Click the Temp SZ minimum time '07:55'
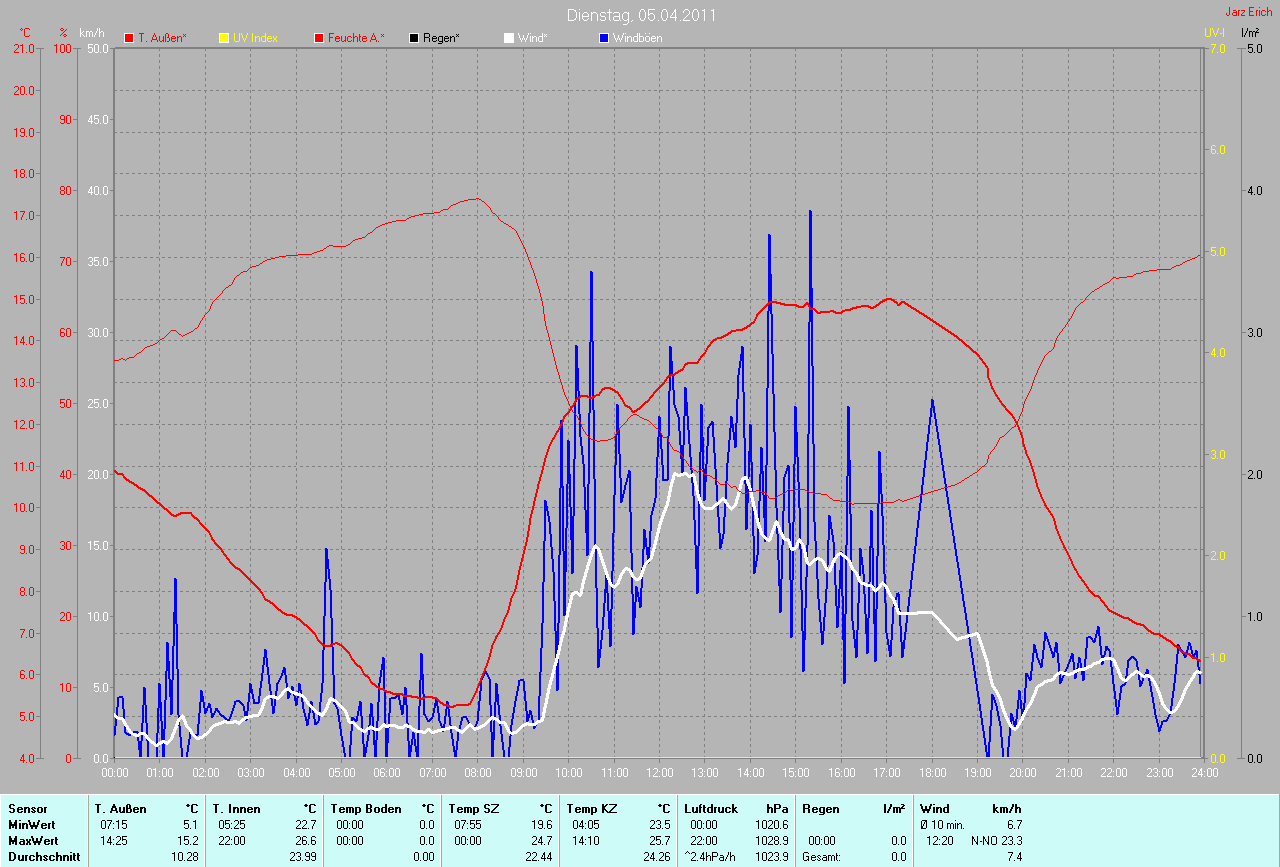Viewport: 1280px width, 867px height. pyautogui.click(x=466, y=824)
